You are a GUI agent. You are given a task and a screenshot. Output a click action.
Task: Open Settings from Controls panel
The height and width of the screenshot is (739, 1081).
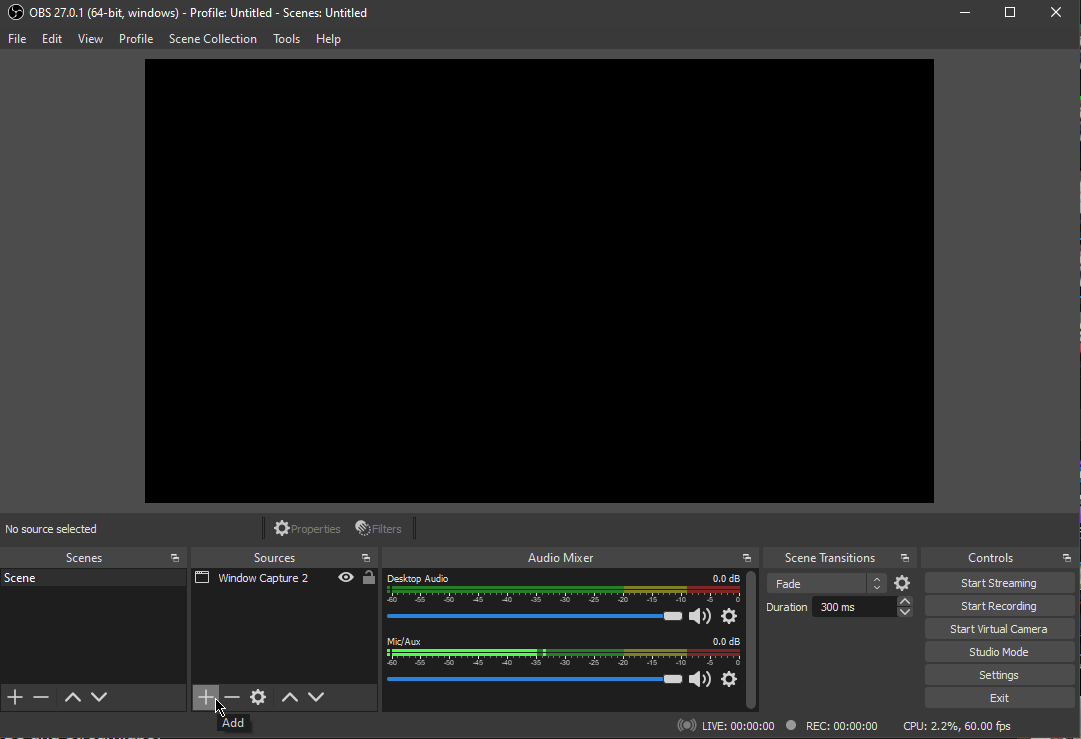[x=998, y=675]
